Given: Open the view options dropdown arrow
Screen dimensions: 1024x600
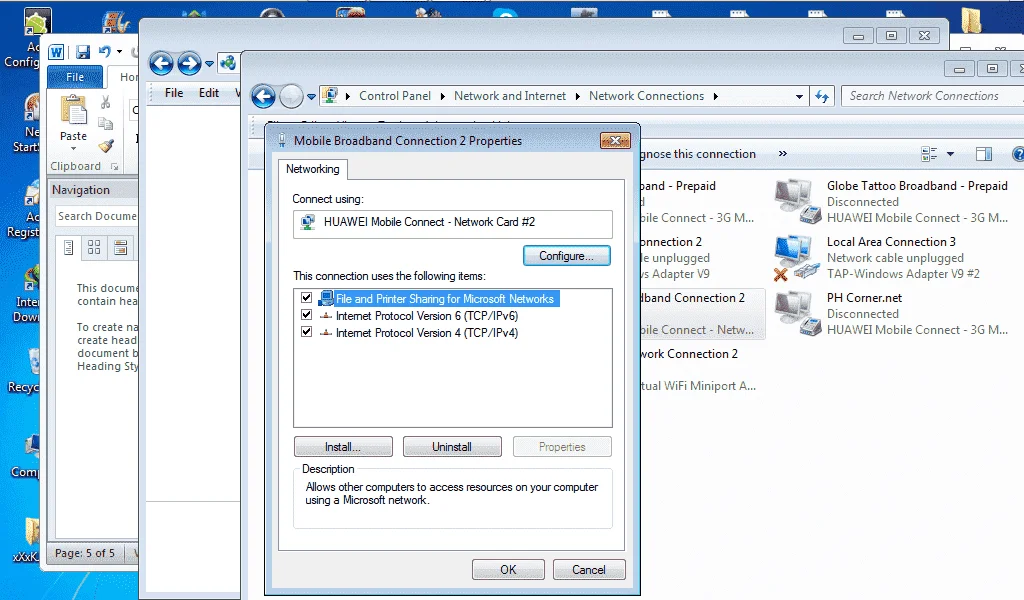Looking at the screenshot, I should pyautogui.click(x=950, y=154).
